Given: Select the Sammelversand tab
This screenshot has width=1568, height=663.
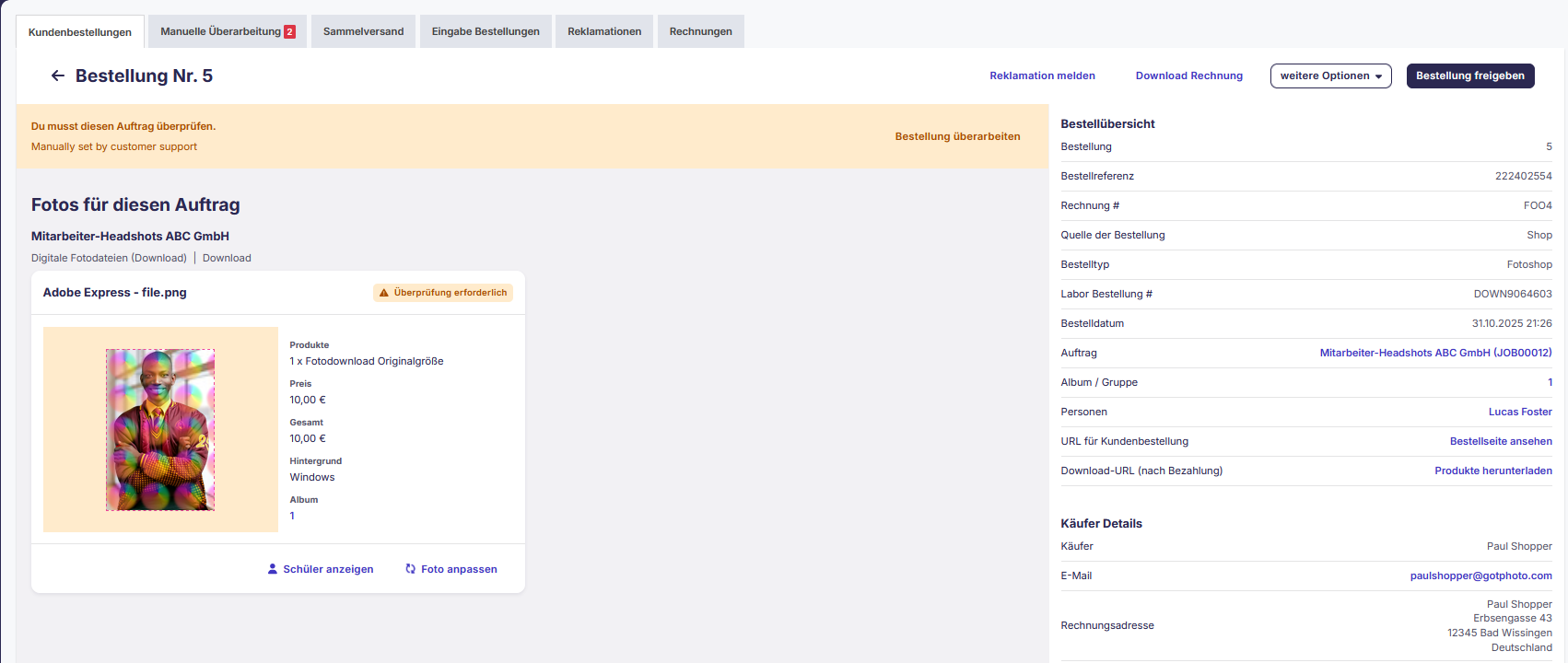Looking at the screenshot, I should pyautogui.click(x=364, y=31).
